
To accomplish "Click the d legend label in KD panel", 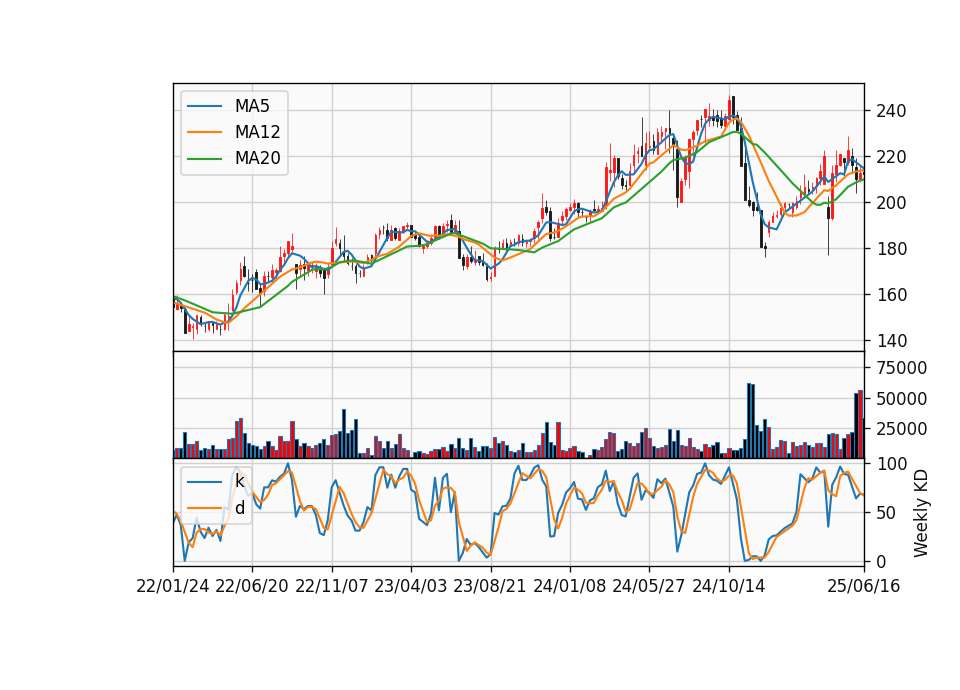I will click(239, 508).
